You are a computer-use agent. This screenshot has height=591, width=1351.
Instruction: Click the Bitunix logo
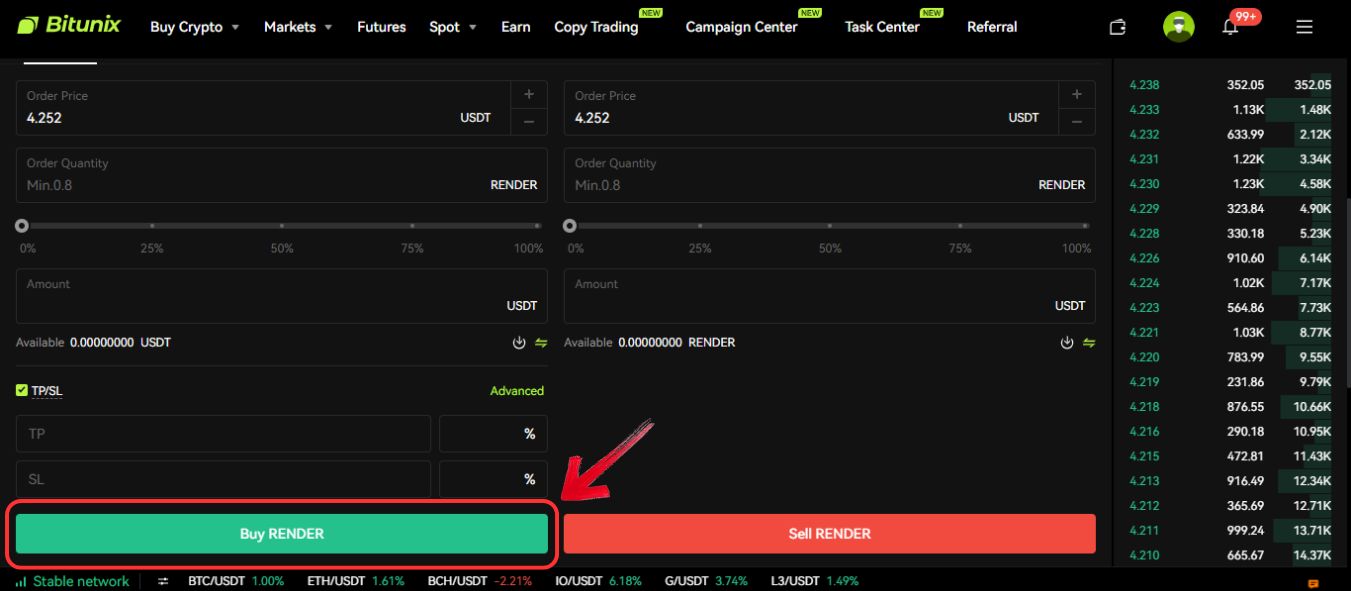tap(68, 25)
